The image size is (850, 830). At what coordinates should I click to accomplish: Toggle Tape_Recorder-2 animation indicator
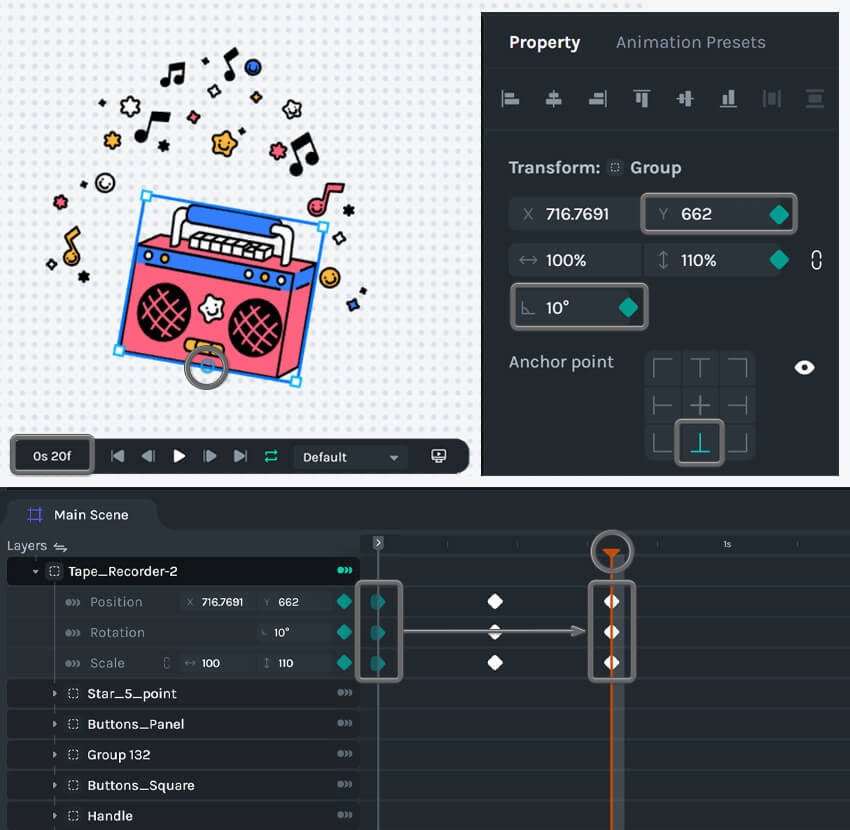click(345, 570)
